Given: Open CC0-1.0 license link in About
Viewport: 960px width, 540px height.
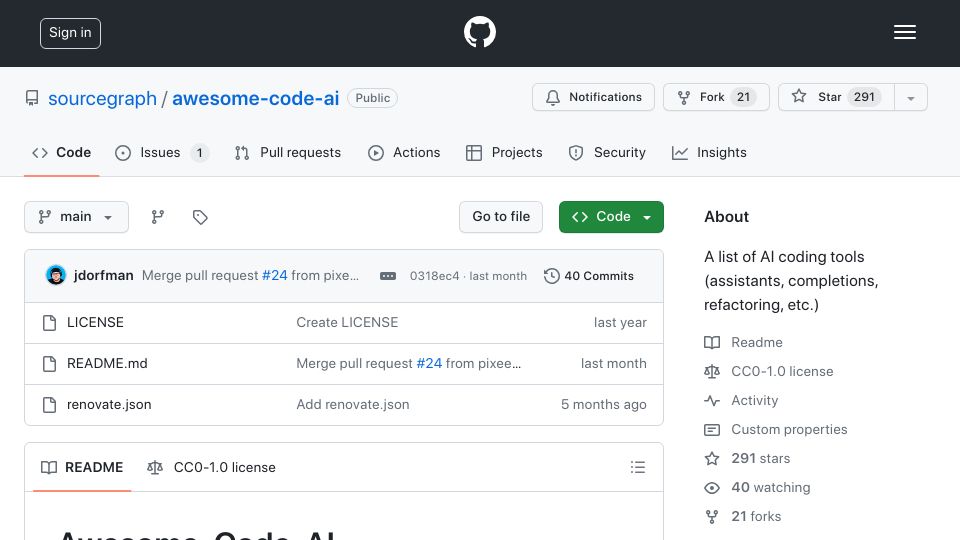Looking at the screenshot, I should 769,372.
